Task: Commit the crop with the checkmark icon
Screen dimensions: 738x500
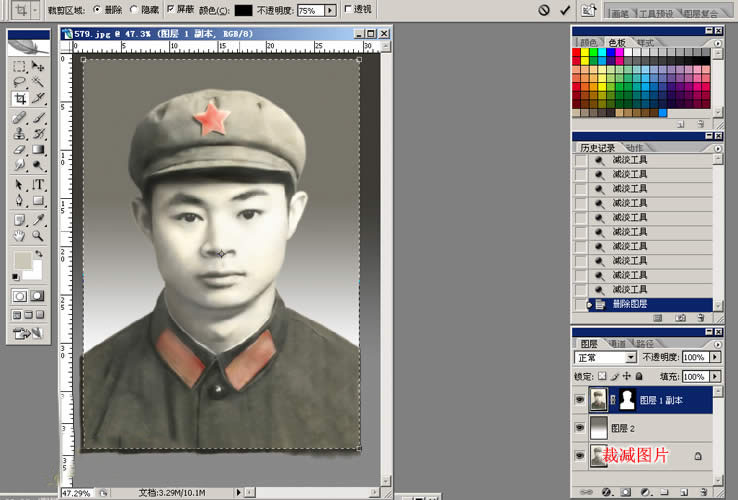Action: [x=565, y=9]
